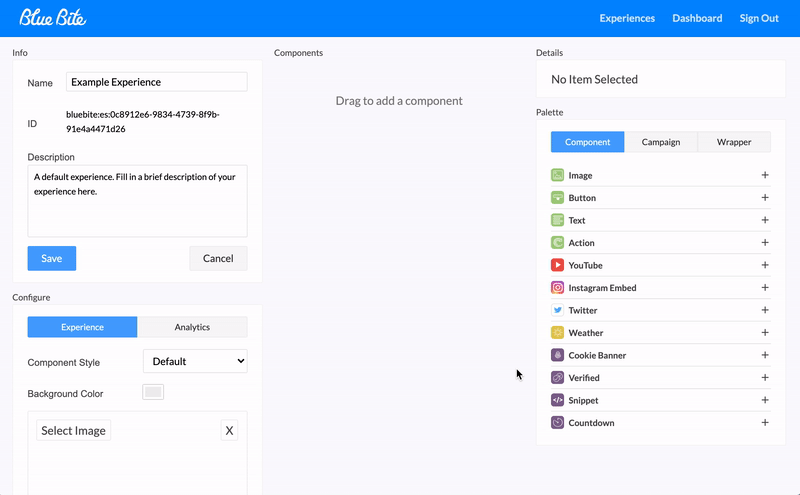The image size is (800, 495).
Task: Add Verified component with plus icon
Action: [765, 377]
